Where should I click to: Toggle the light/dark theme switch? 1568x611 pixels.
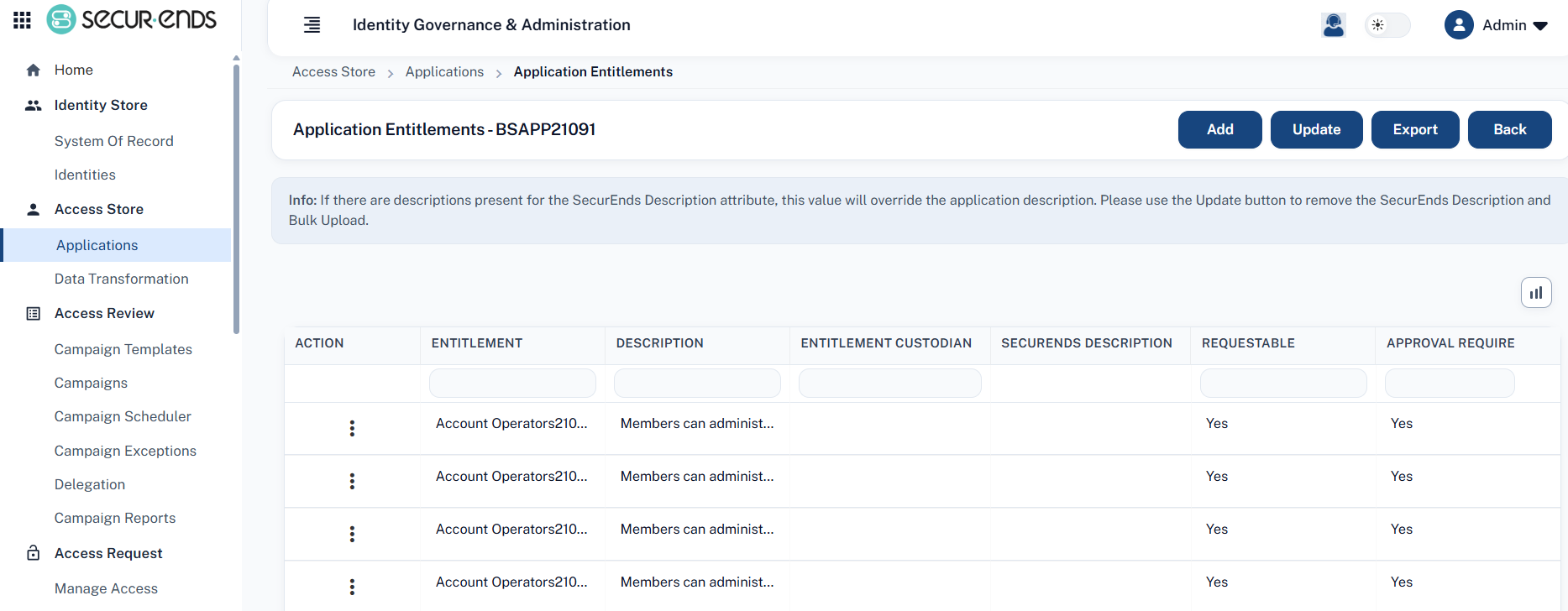point(1387,25)
